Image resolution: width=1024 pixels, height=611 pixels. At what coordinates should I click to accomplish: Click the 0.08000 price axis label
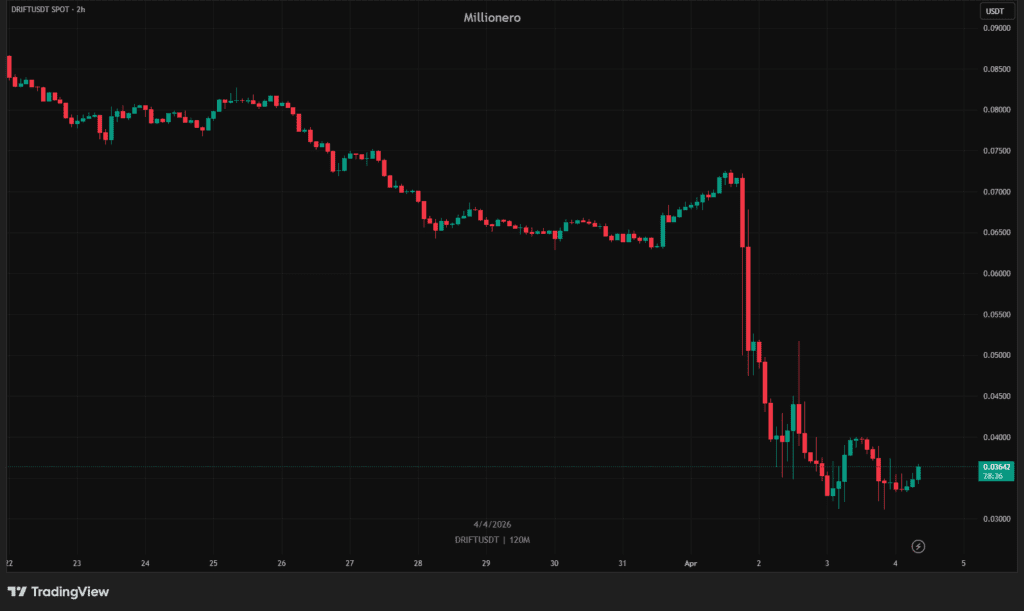pos(995,110)
